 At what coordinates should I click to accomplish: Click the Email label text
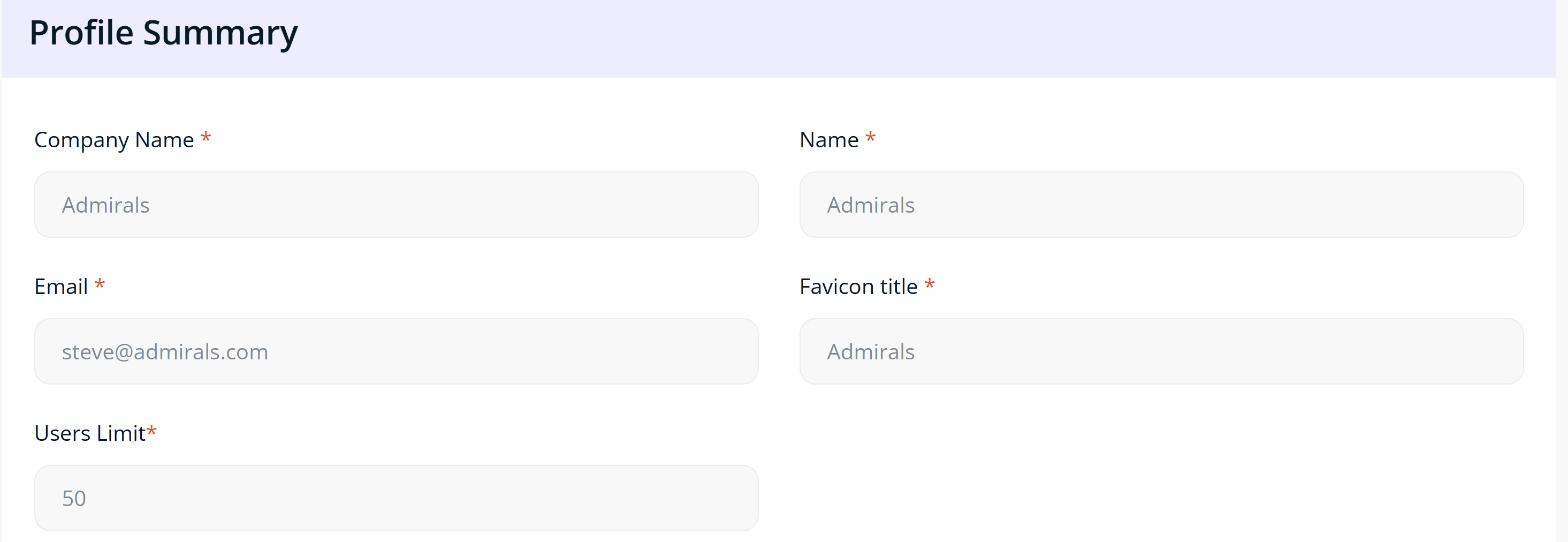click(x=61, y=287)
